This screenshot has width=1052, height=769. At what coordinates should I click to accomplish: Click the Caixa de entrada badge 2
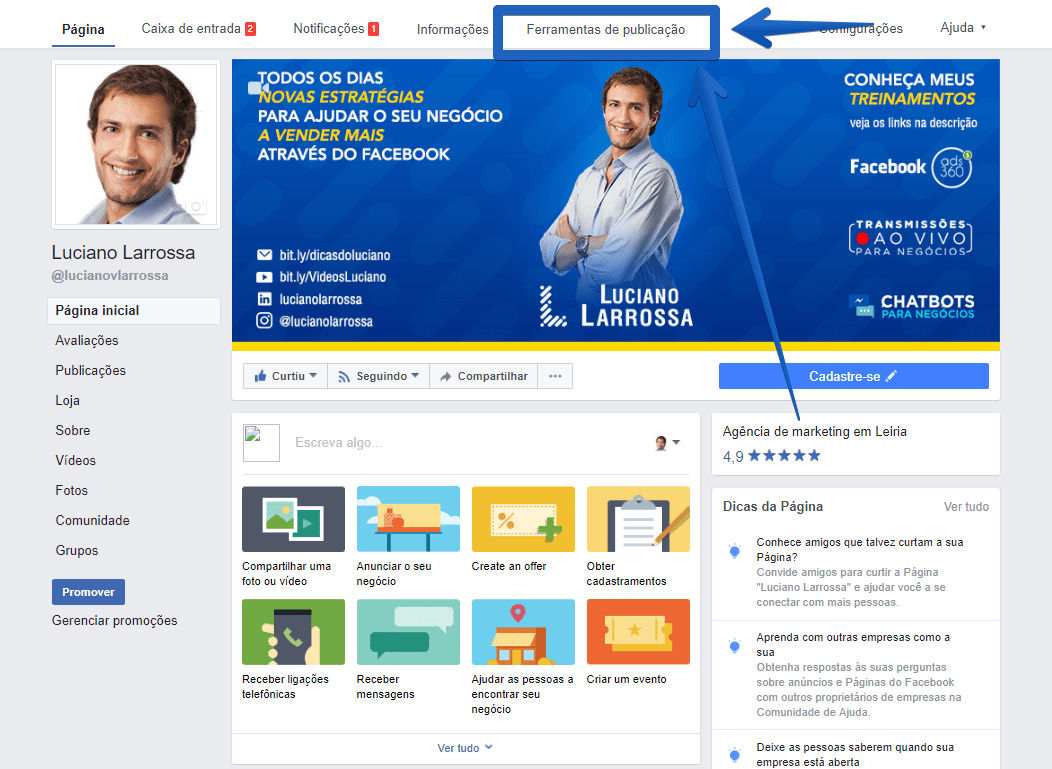250,29
